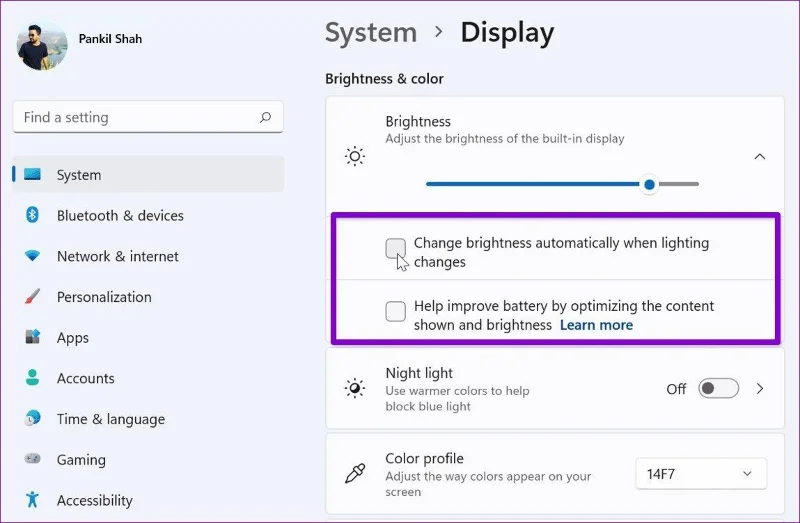Click the Color profile title text

coord(424,458)
